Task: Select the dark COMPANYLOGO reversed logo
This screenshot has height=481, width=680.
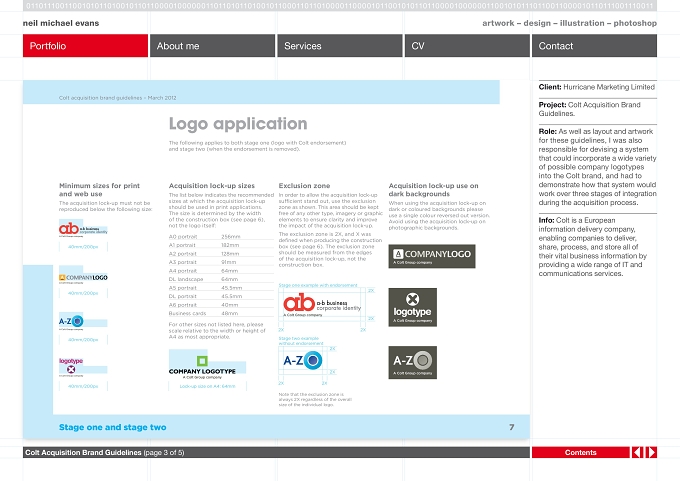Action: [432, 256]
